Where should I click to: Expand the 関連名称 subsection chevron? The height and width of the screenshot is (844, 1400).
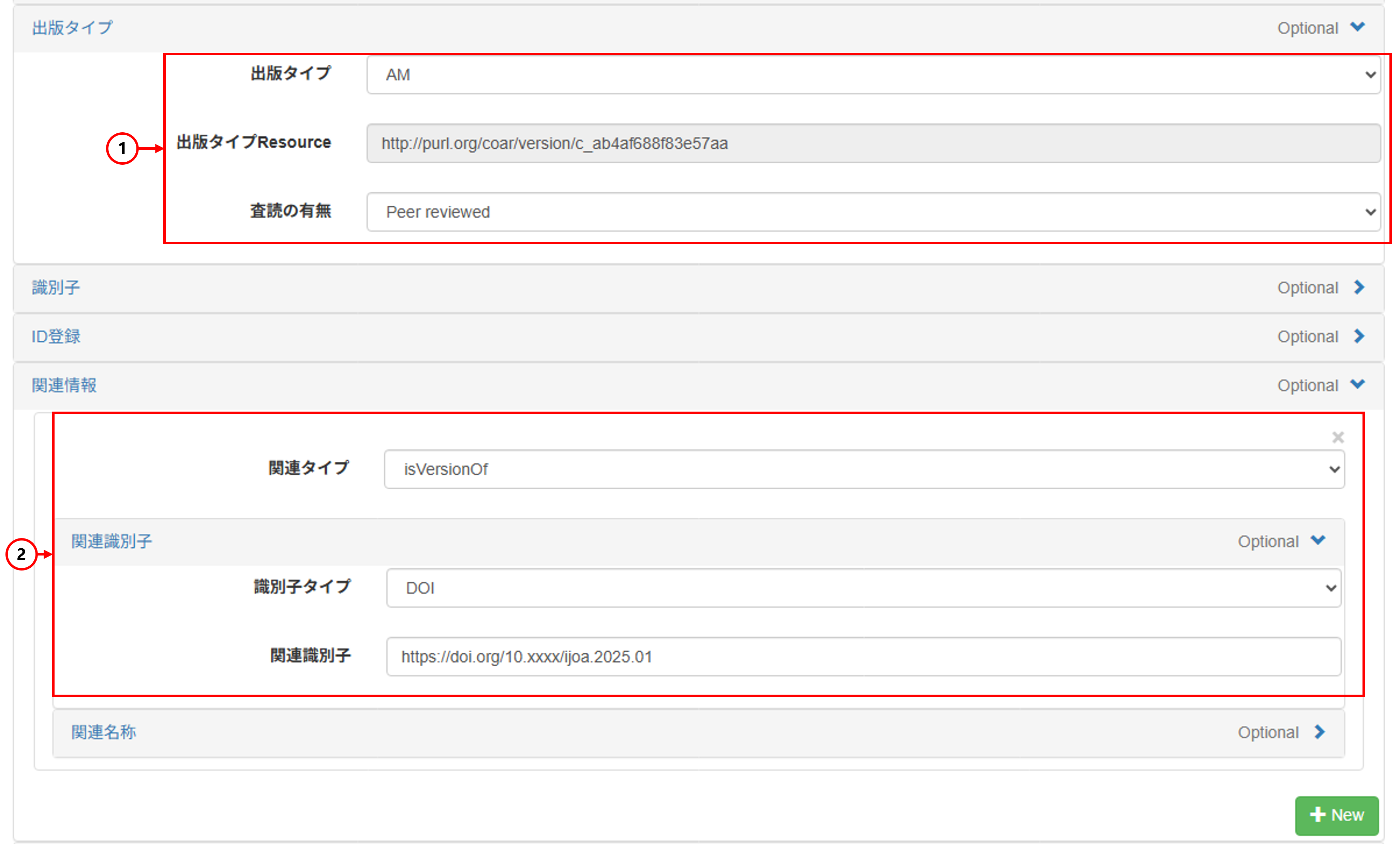pos(1319,731)
